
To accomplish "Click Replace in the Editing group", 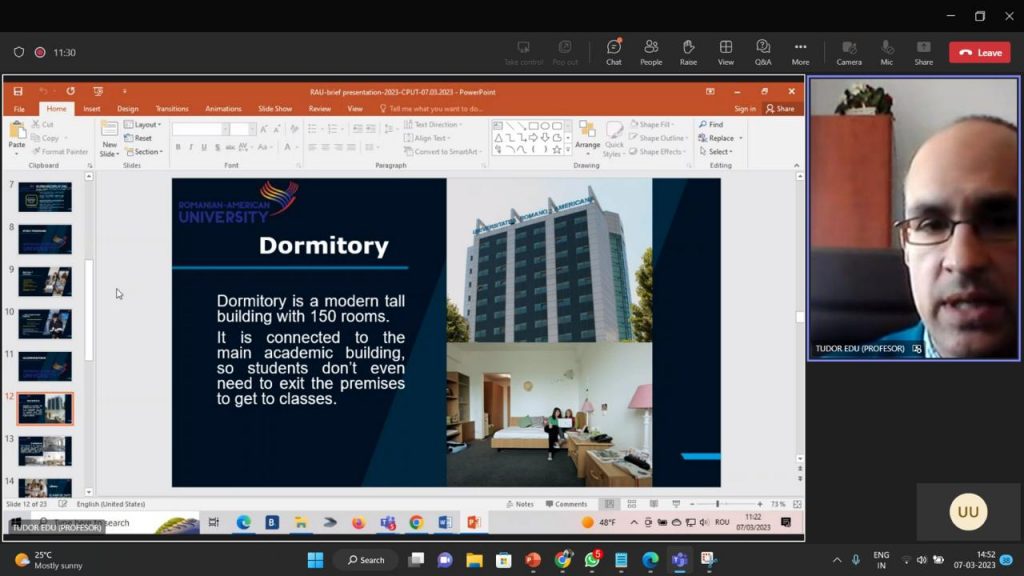I will 720,138.
